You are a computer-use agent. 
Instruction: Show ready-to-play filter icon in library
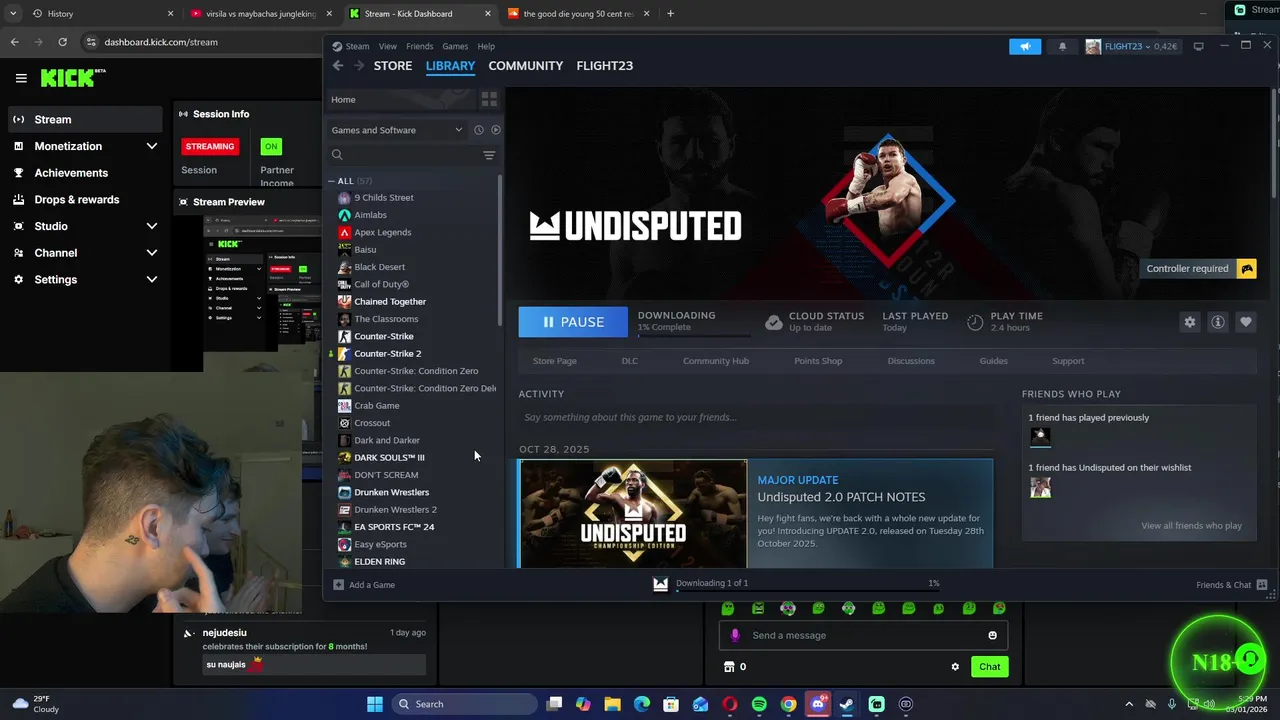point(495,130)
